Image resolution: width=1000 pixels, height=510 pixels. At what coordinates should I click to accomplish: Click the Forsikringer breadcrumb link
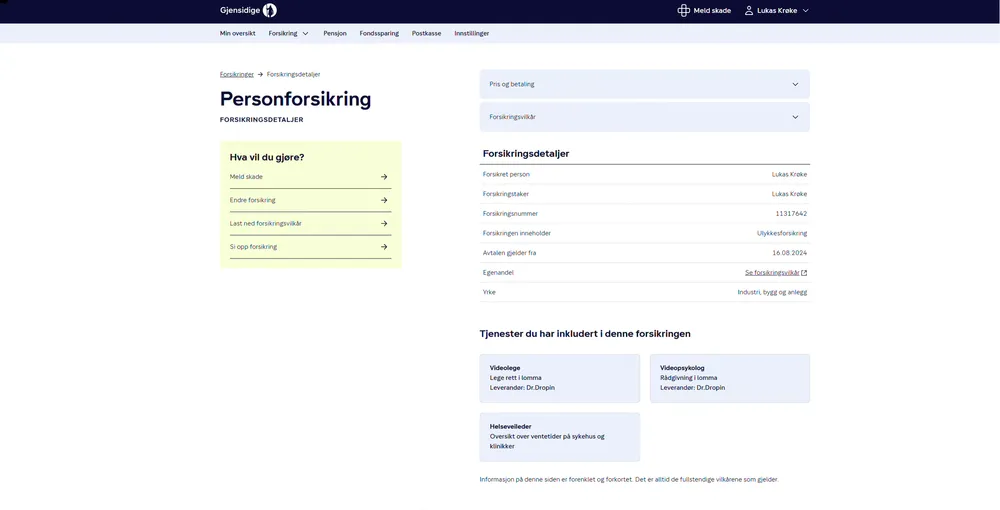(x=237, y=74)
